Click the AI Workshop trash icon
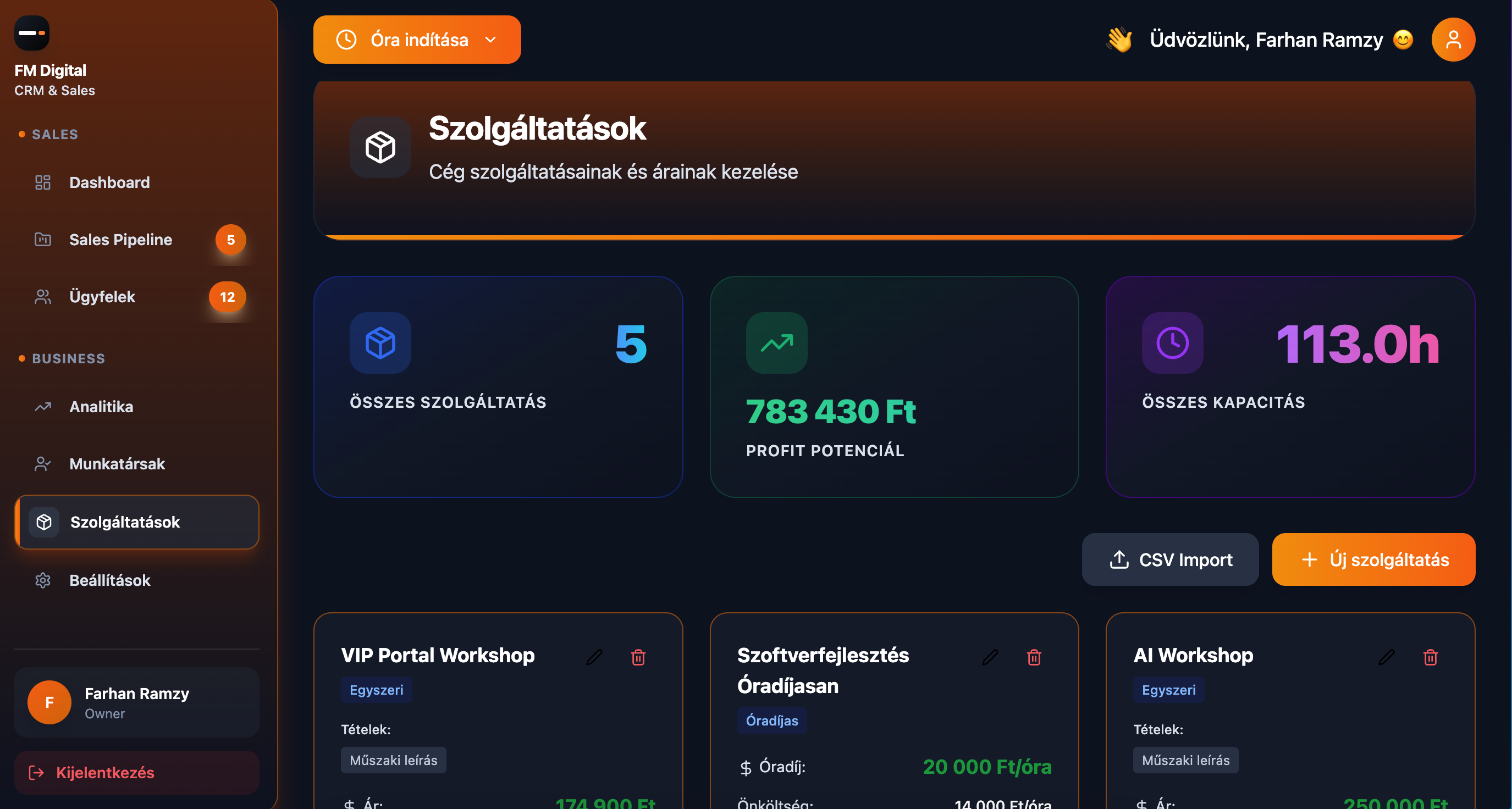 click(x=1431, y=657)
